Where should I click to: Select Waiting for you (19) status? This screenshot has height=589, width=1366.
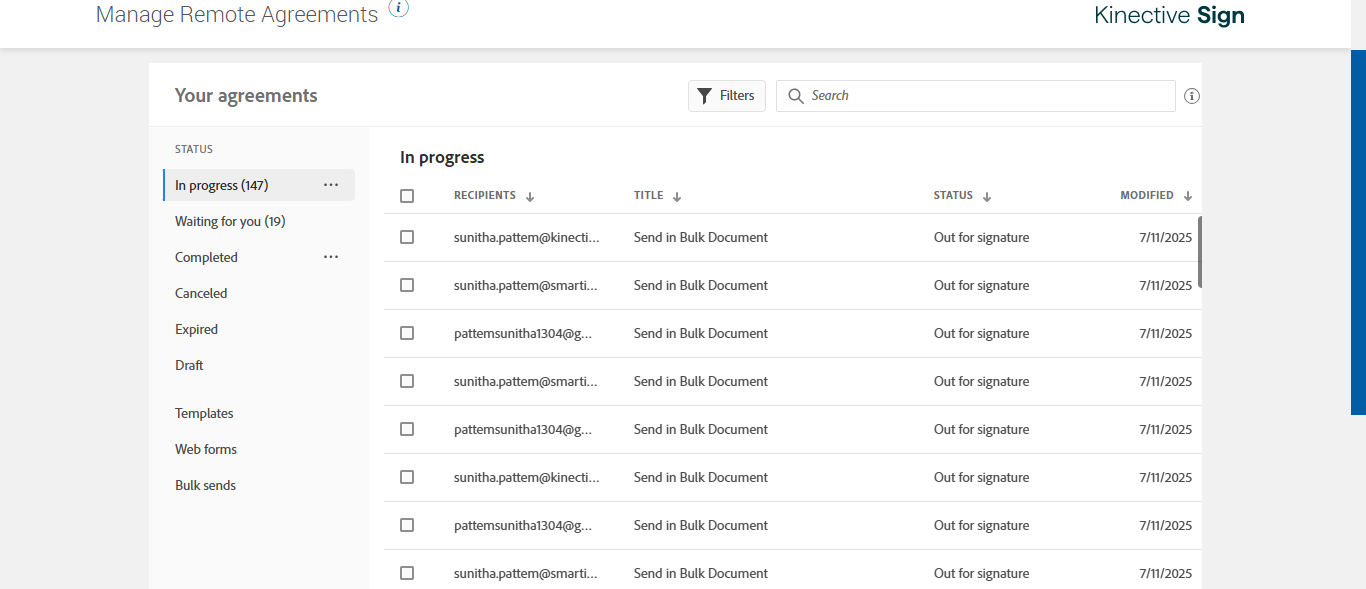pyautogui.click(x=230, y=221)
